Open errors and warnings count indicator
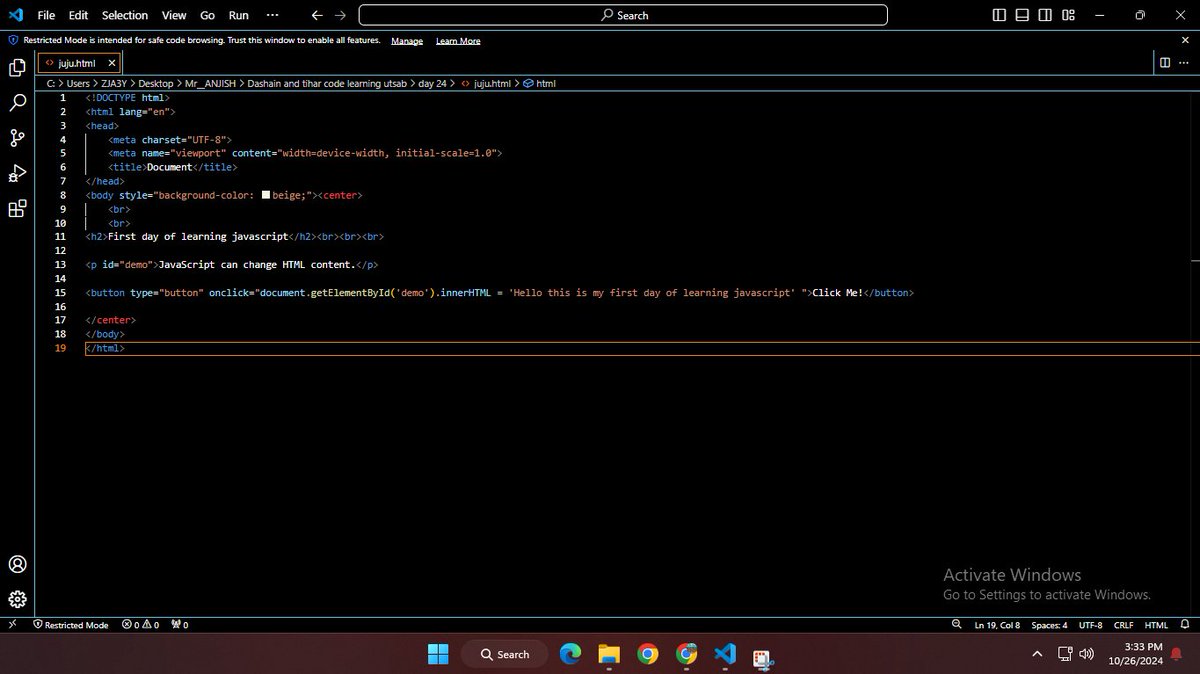 (x=140, y=624)
